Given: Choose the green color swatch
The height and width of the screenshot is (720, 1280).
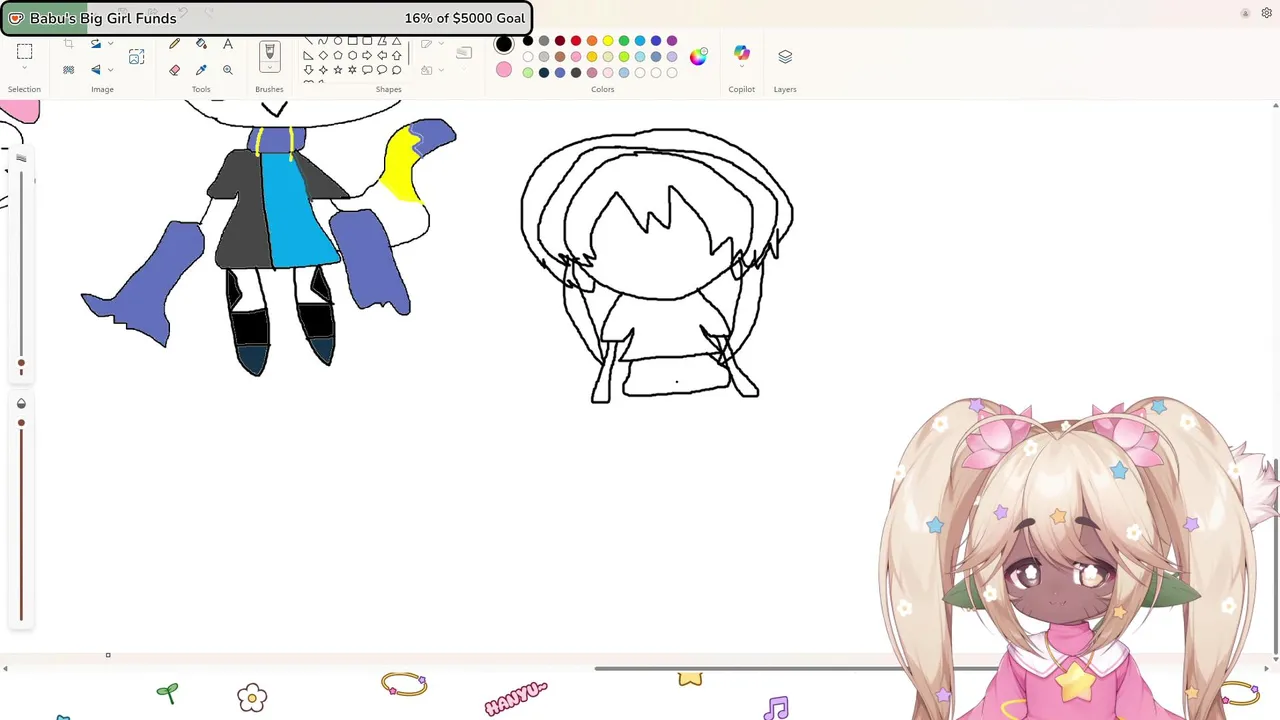Looking at the screenshot, I should tap(624, 41).
